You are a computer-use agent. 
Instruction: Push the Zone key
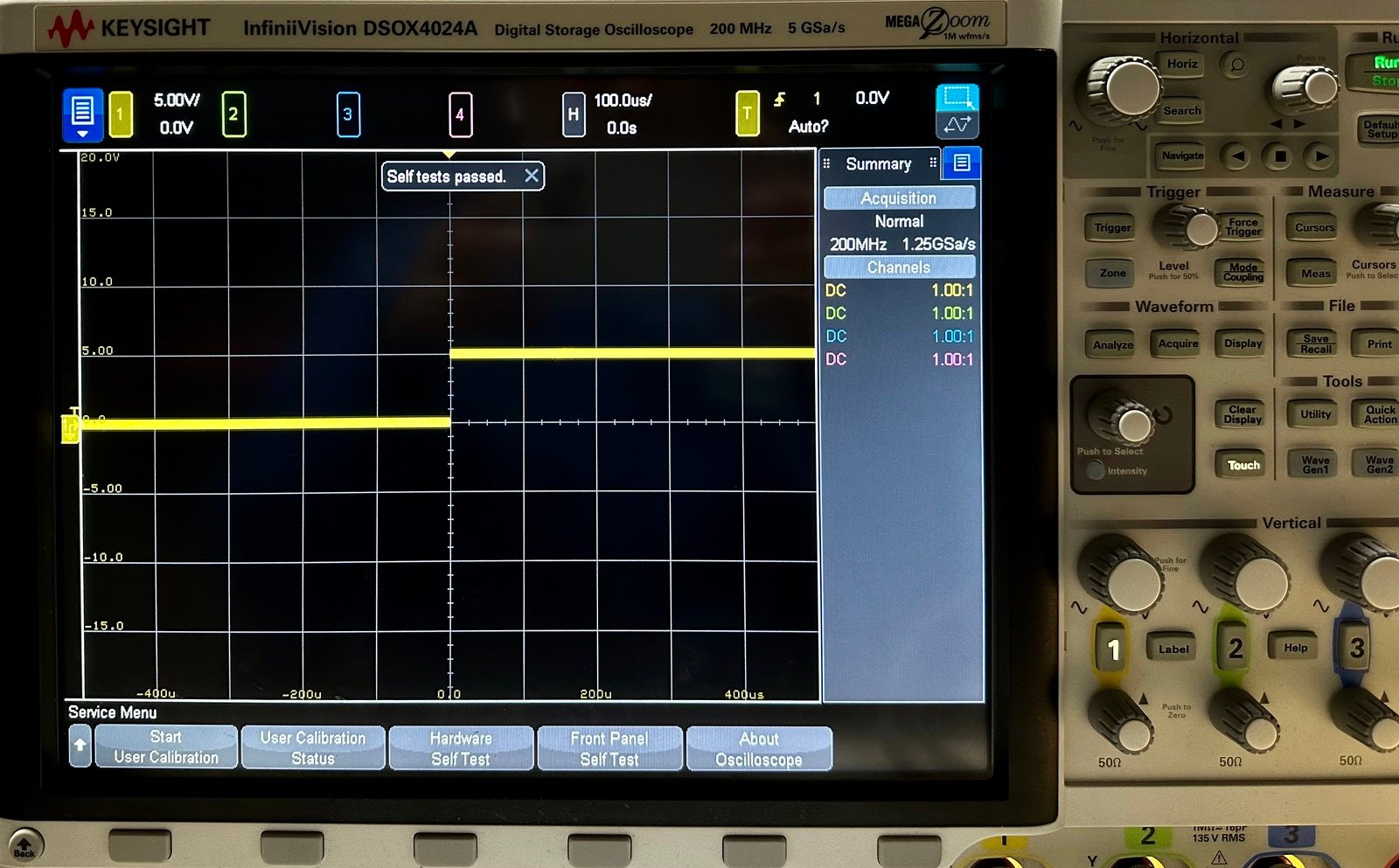pos(1112,274)
